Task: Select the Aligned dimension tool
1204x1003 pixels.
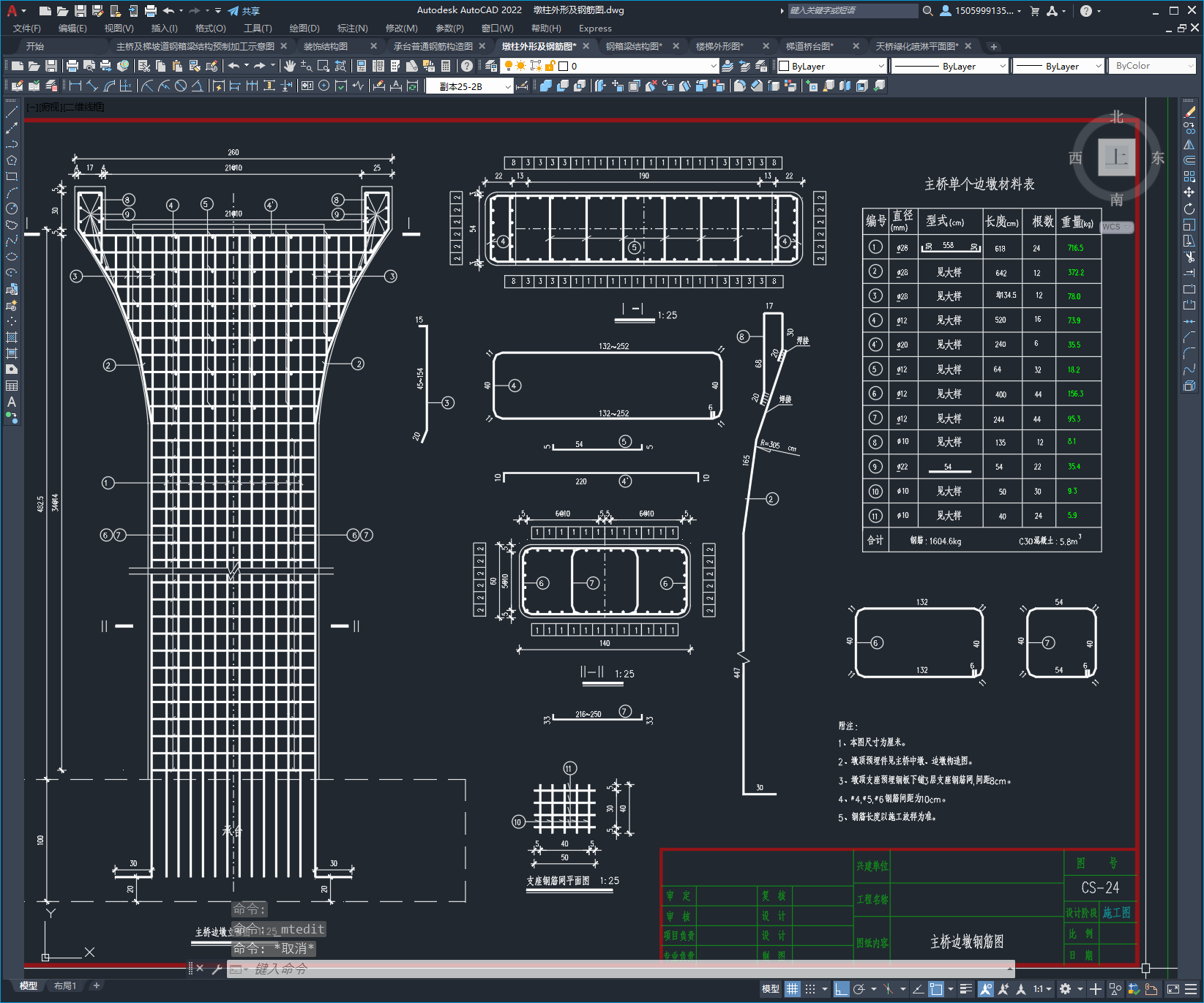Action: coord(92,86)
